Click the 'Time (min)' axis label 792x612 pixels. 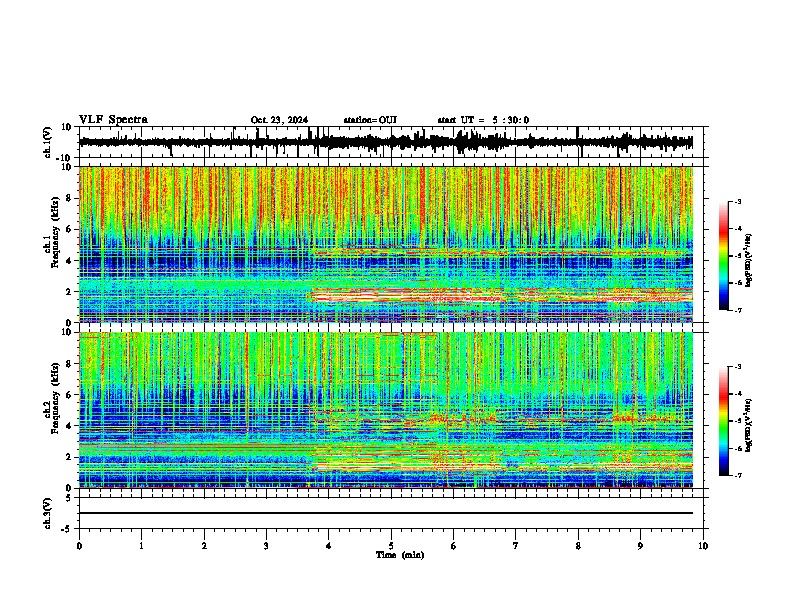400,555
